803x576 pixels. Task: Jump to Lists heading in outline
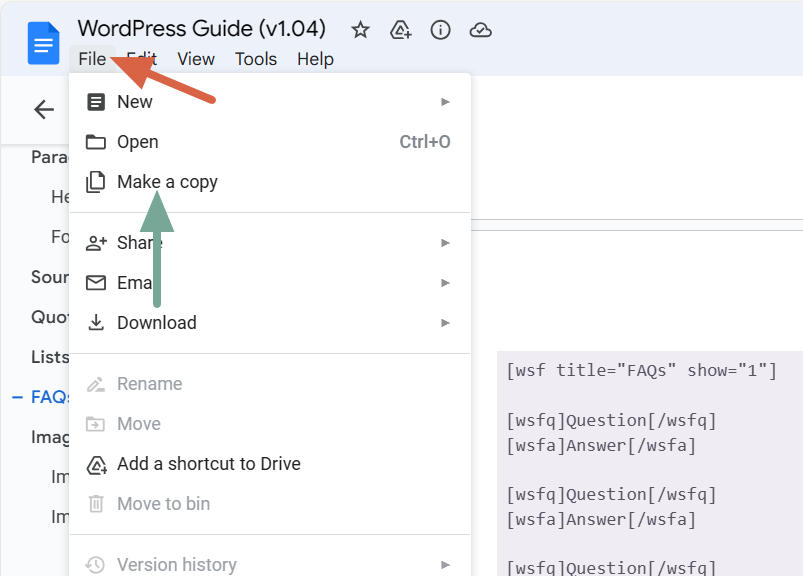coord(50,357)
